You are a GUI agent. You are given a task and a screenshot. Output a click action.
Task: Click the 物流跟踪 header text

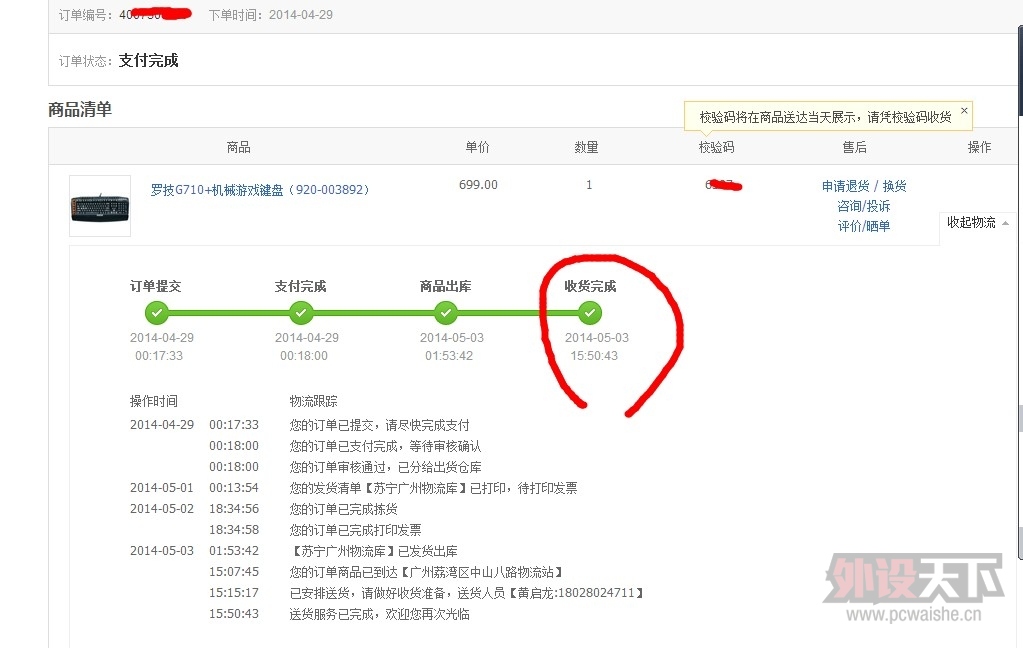[314, 401]
